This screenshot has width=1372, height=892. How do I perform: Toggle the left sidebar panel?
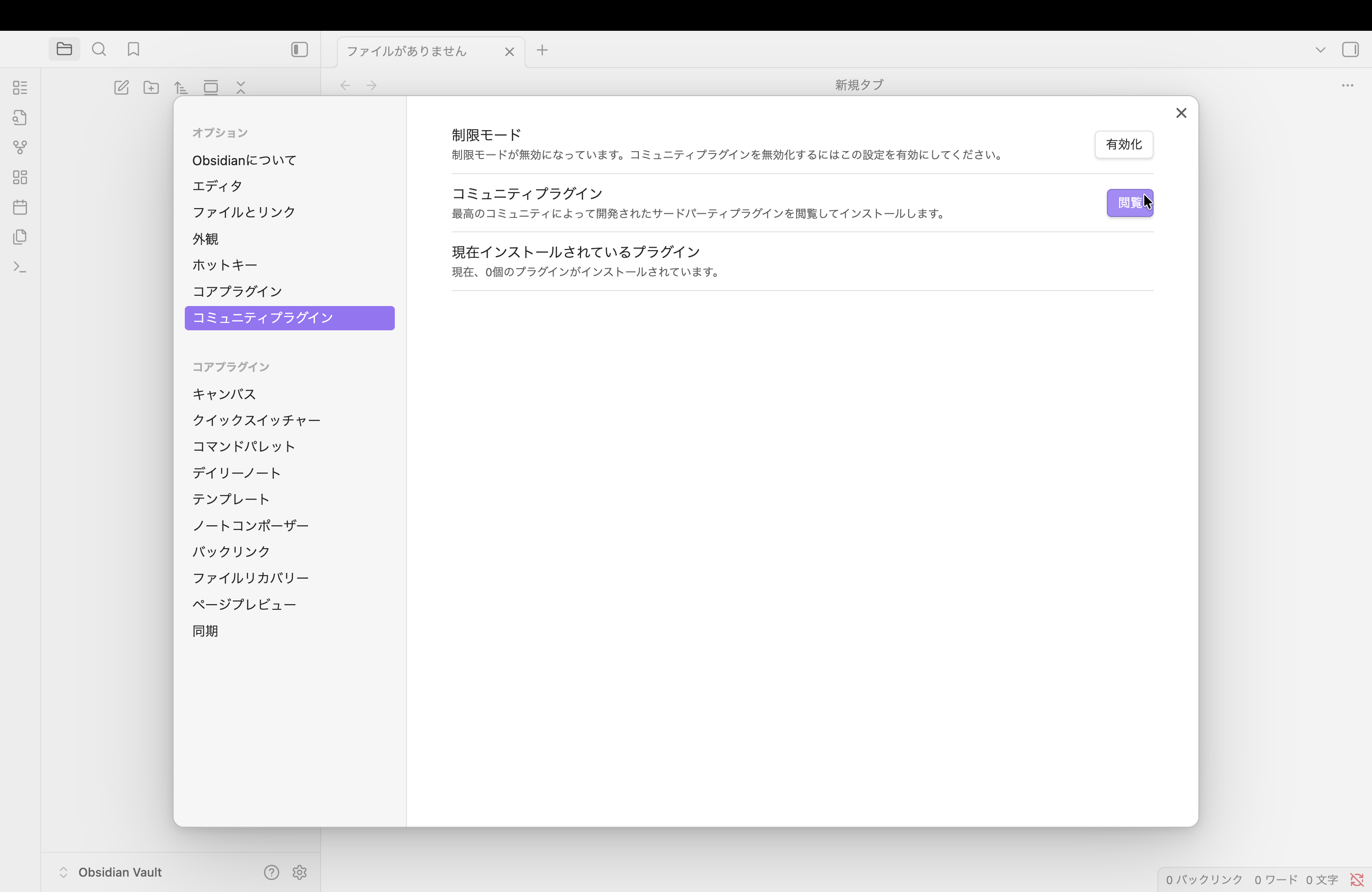click(298, 49)
